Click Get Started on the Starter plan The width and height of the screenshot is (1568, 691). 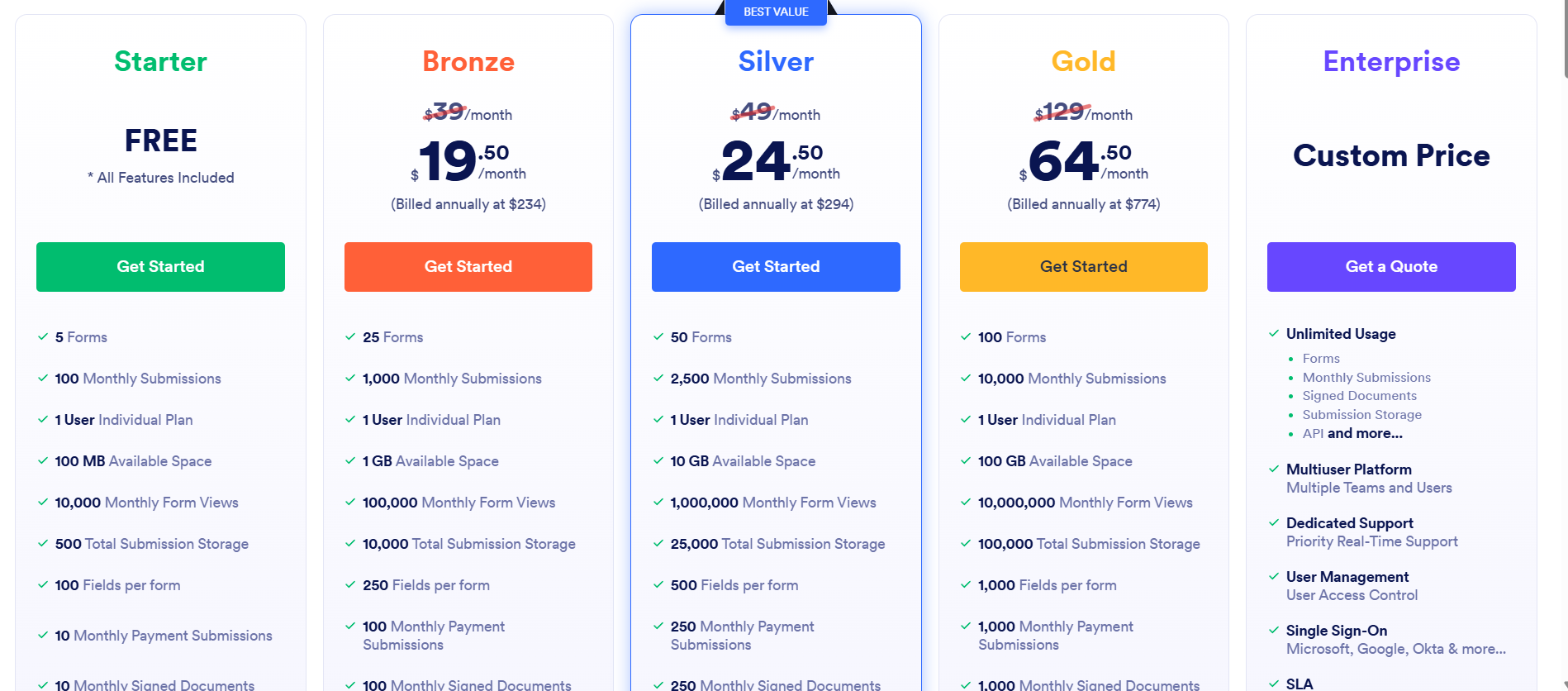(x=160, y=266)
